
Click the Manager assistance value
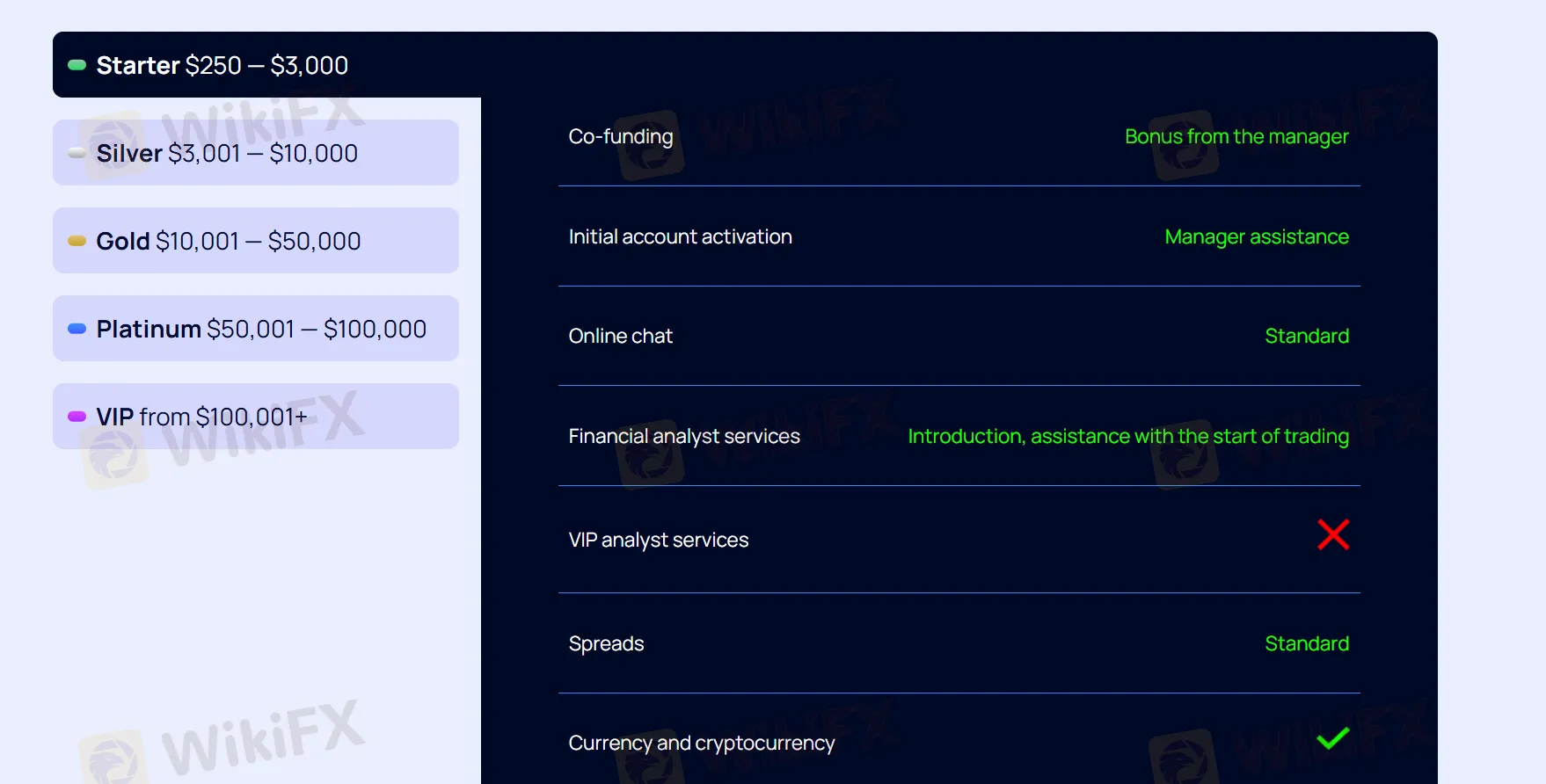[x=1256, y=237]
